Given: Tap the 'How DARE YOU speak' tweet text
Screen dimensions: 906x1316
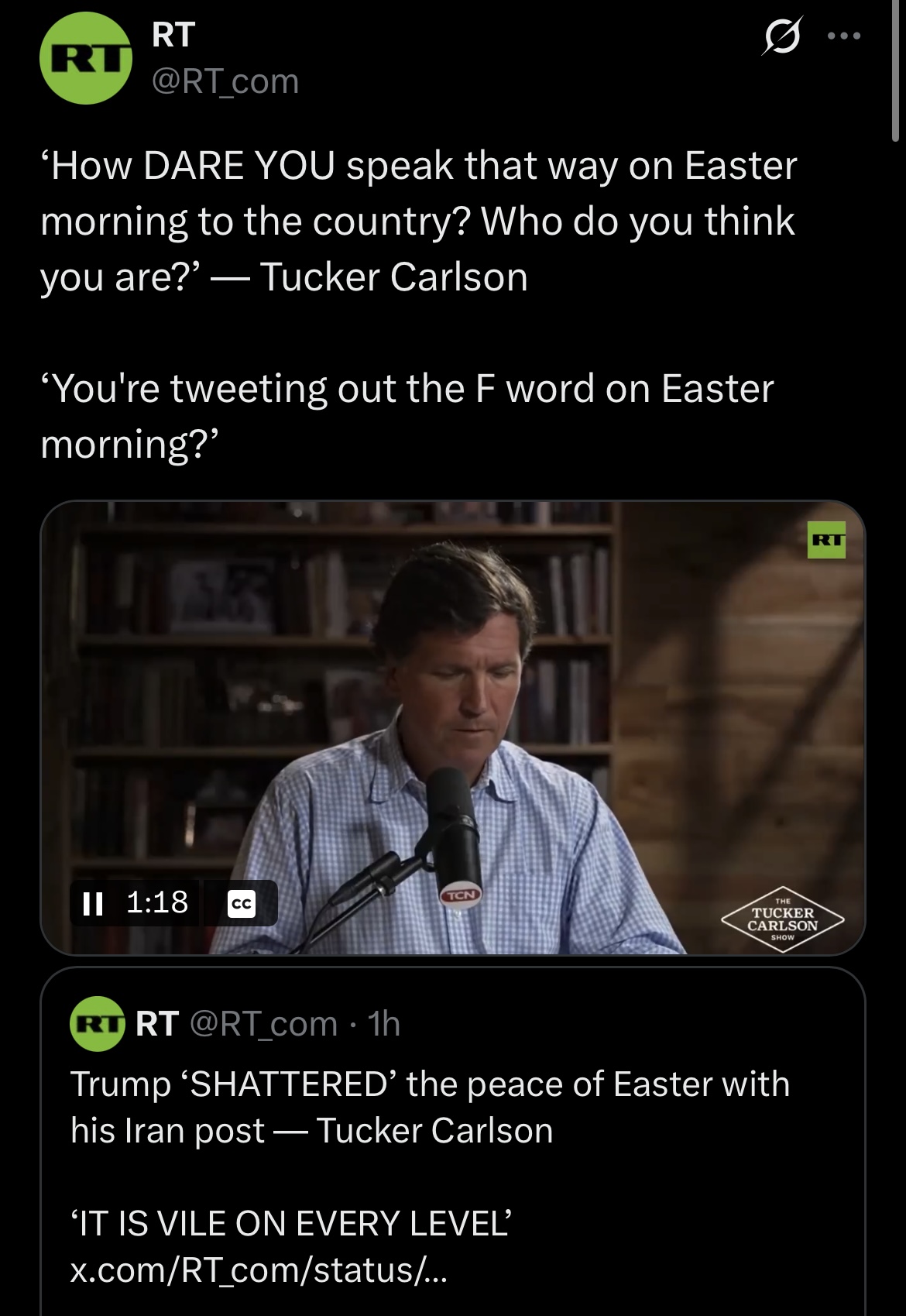Looking at the screenshot, I should [418, 222].
